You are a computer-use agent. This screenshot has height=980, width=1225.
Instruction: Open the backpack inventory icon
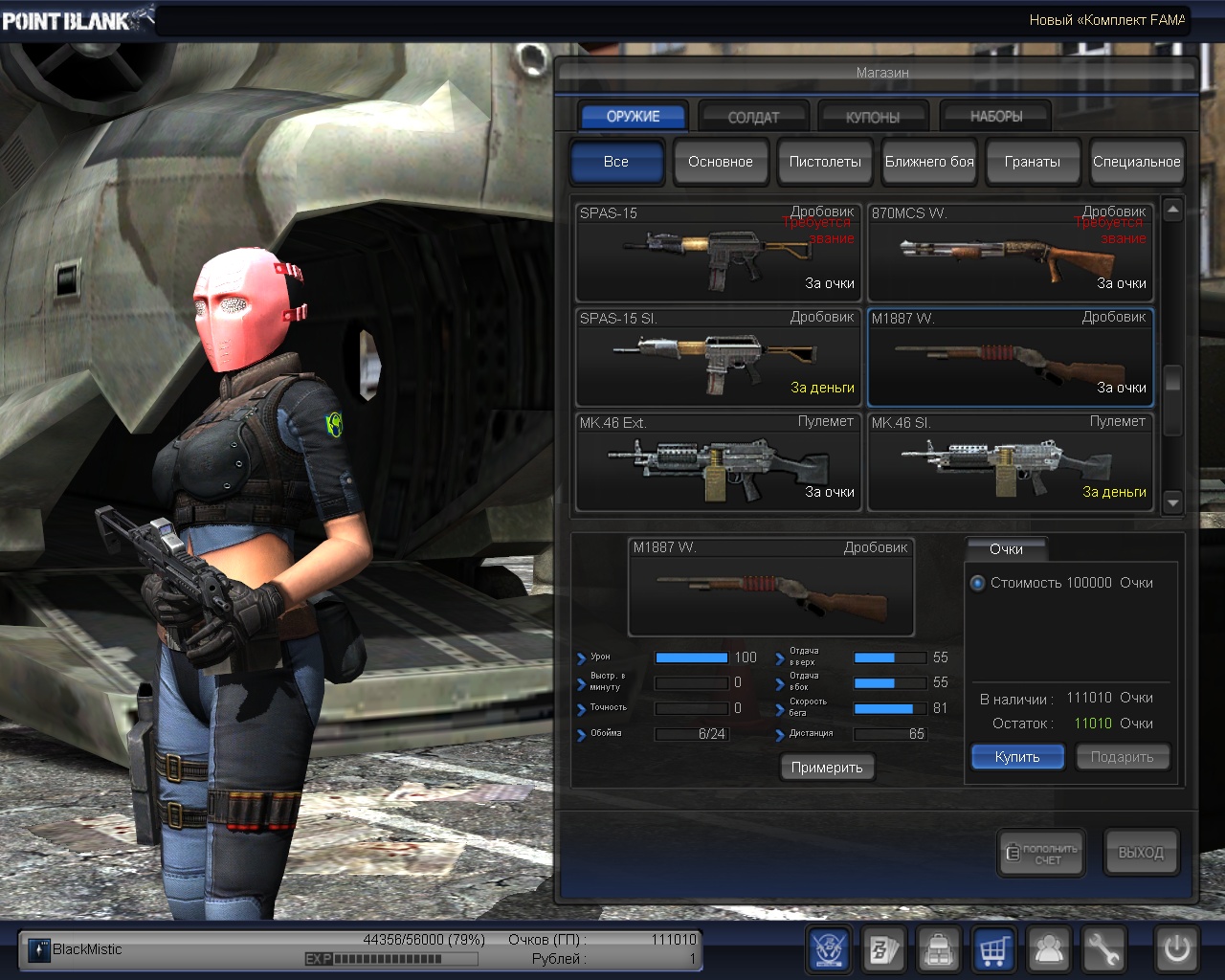[939, 949]
